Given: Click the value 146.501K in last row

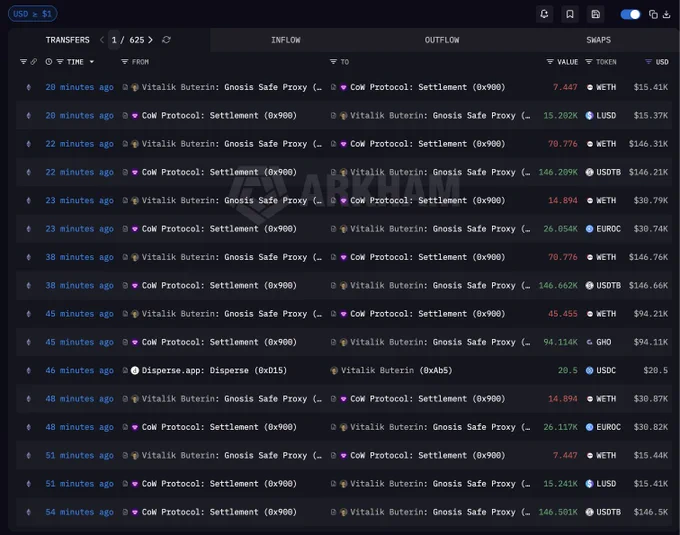Looking at the screenshot, I should click(x=558, y=512).
